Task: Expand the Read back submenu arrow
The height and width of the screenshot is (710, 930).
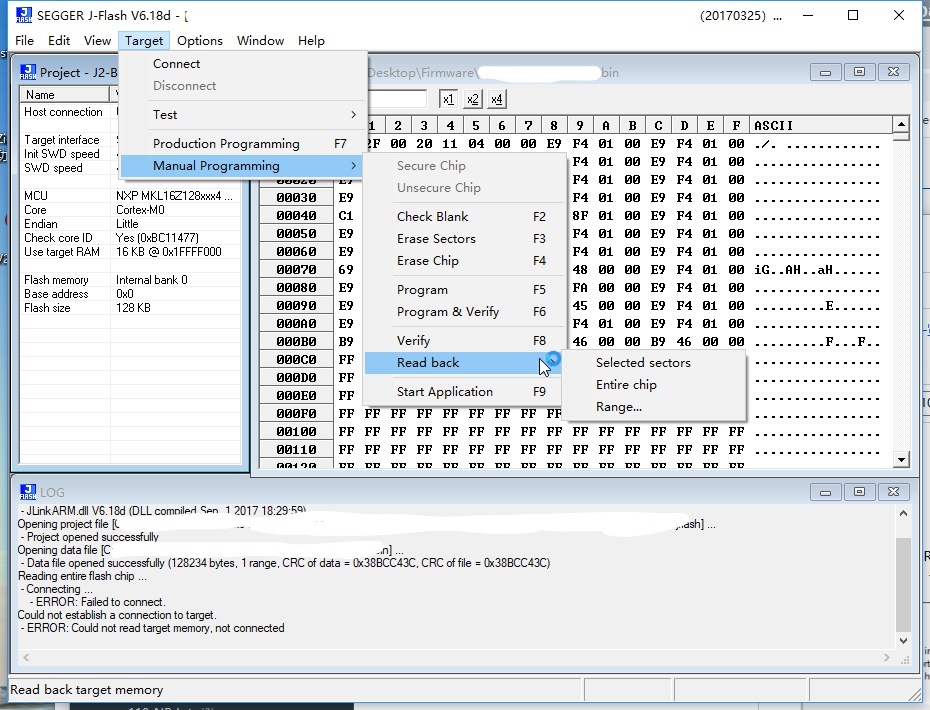Action: [x=553, y=363]
